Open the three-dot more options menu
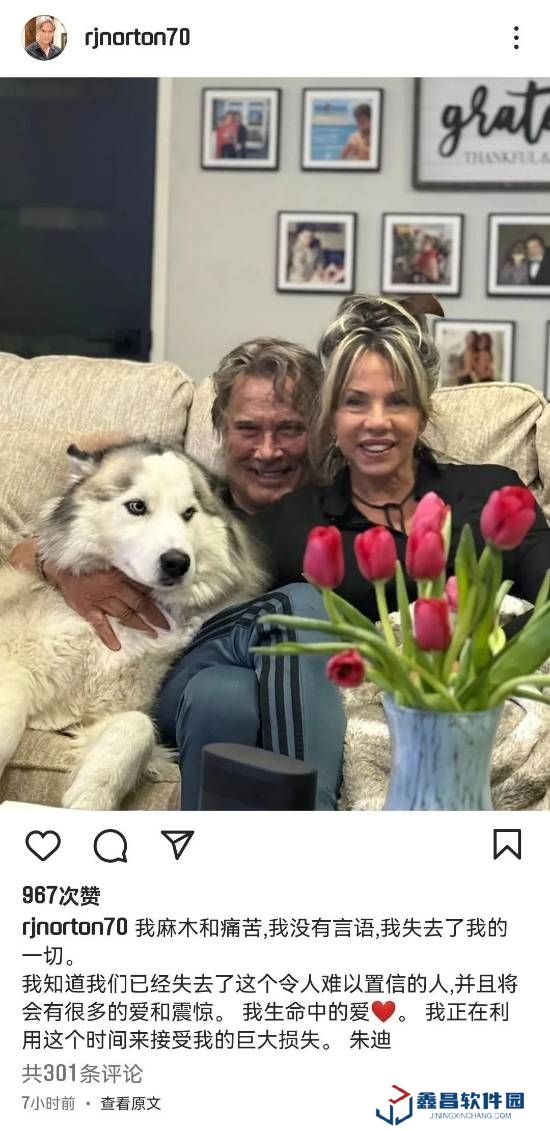The width and height of the screenshot is (550, 1131). tap(516, 38)
